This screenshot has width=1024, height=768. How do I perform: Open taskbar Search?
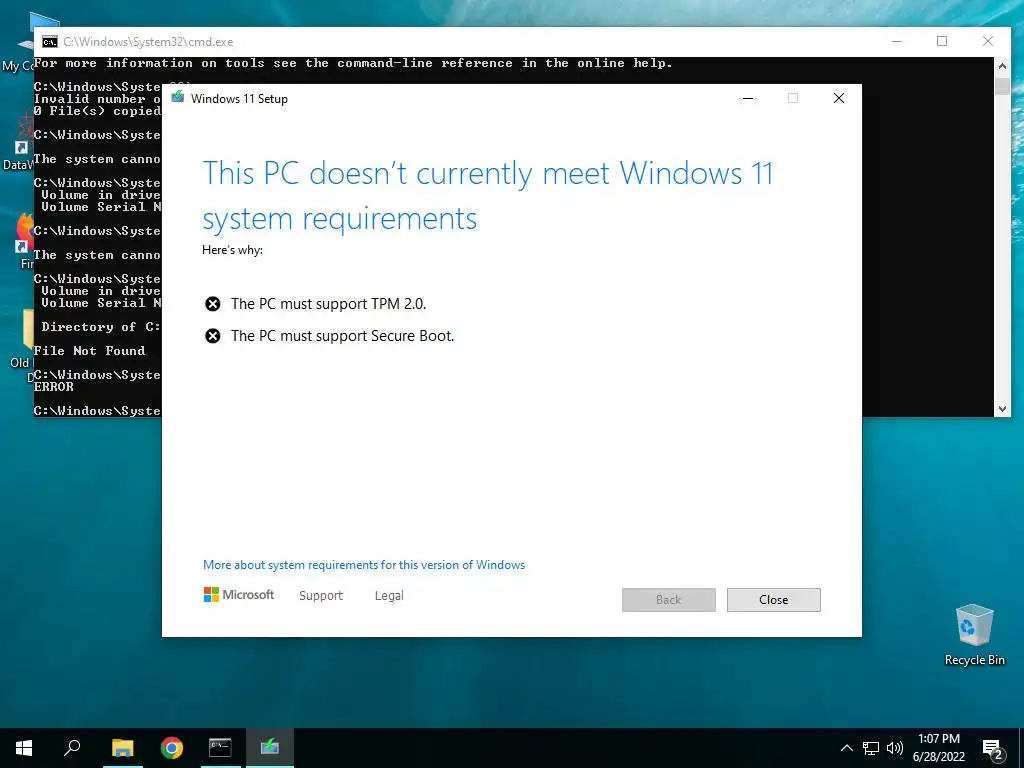(x=72, y=748)
